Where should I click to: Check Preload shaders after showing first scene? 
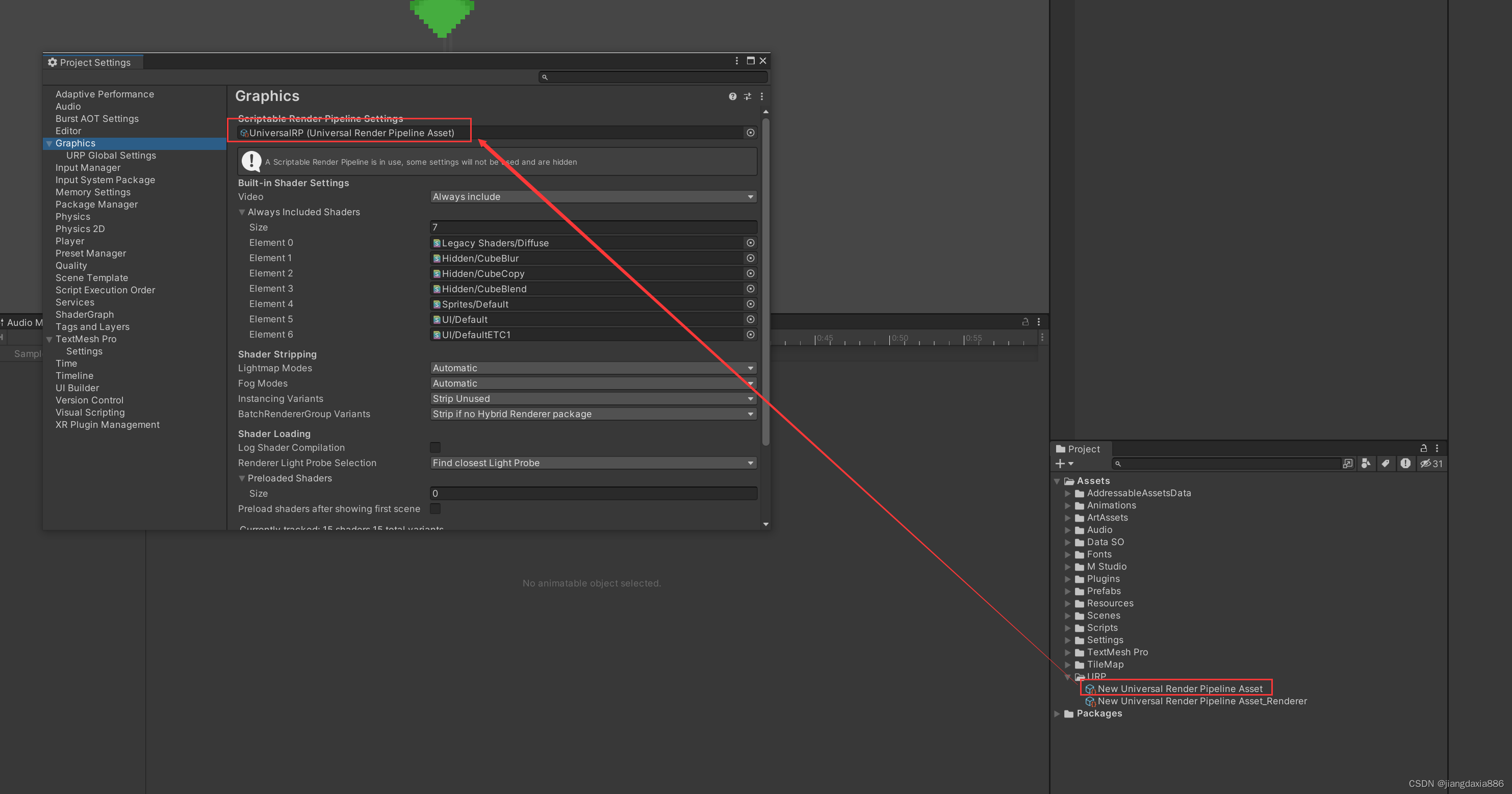(x=435, y=509)
